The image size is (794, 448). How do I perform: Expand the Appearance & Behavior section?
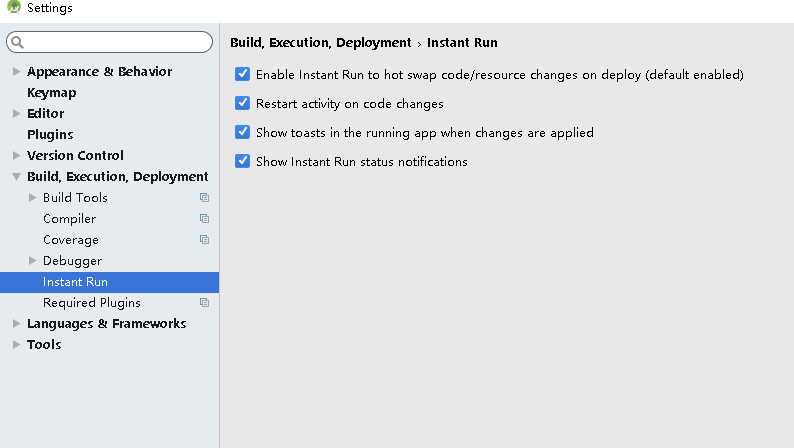[16, 72]
